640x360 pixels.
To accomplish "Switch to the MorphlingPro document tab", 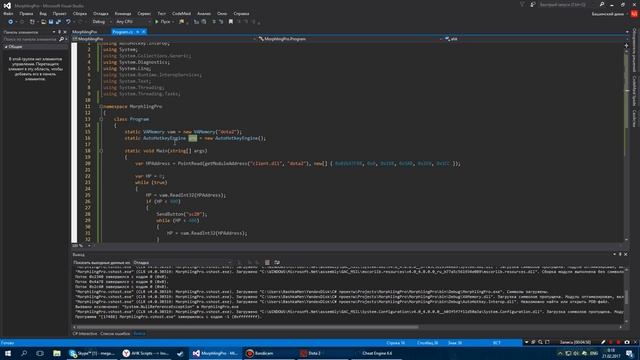I will [85, 32].
